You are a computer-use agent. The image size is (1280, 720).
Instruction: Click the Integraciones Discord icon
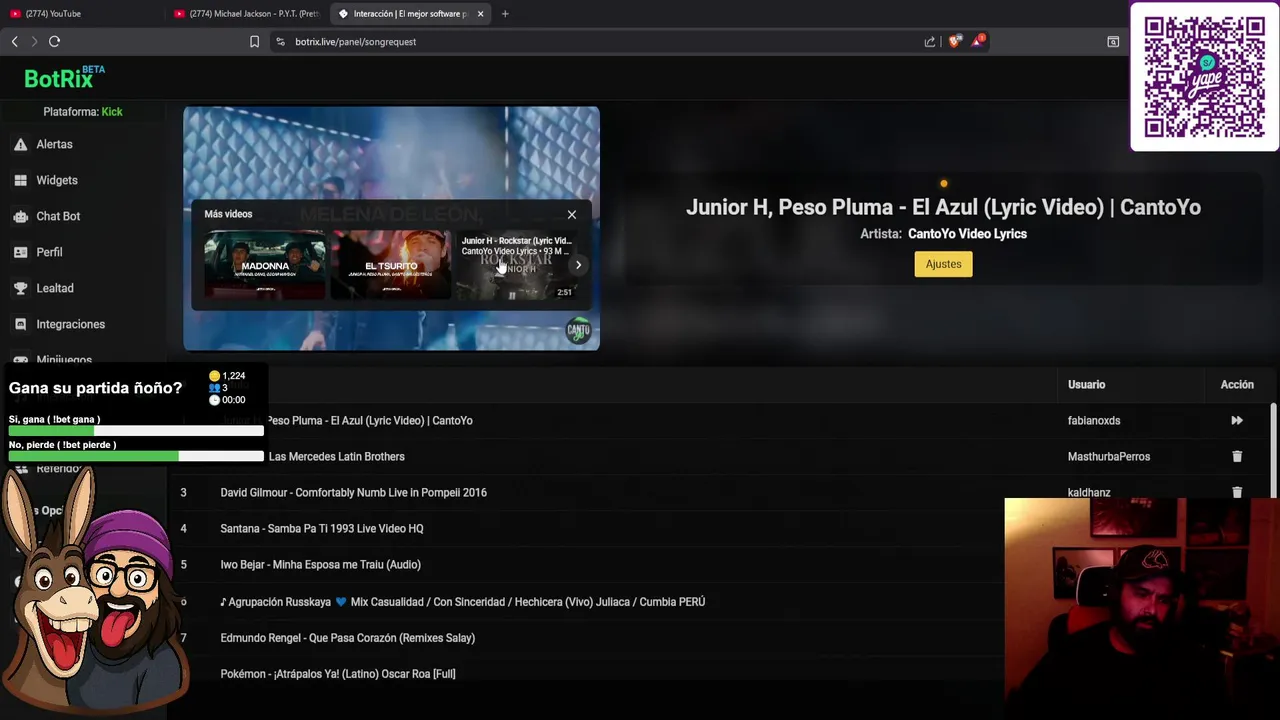[x=20, y=325]
